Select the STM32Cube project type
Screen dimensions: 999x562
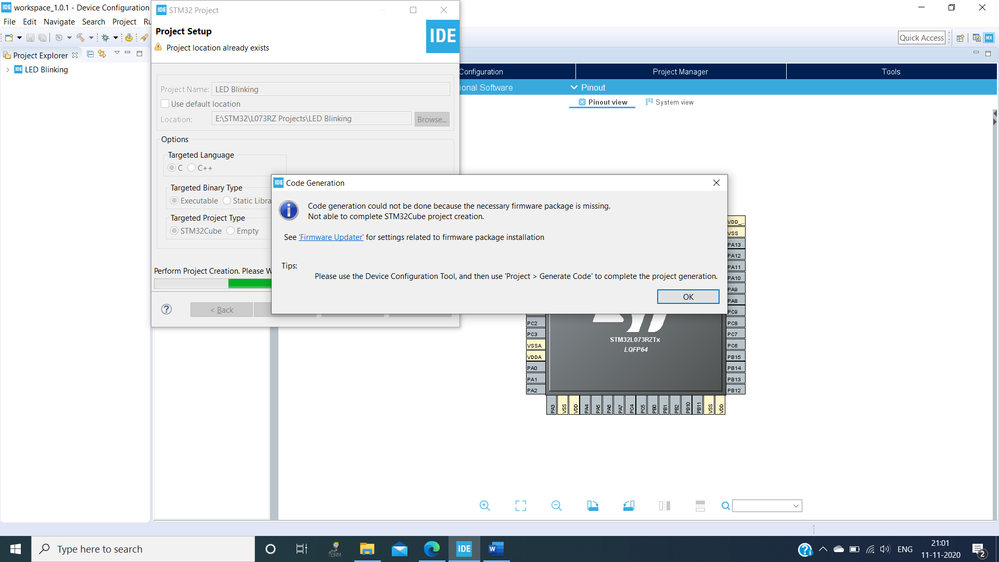point(174,231)
